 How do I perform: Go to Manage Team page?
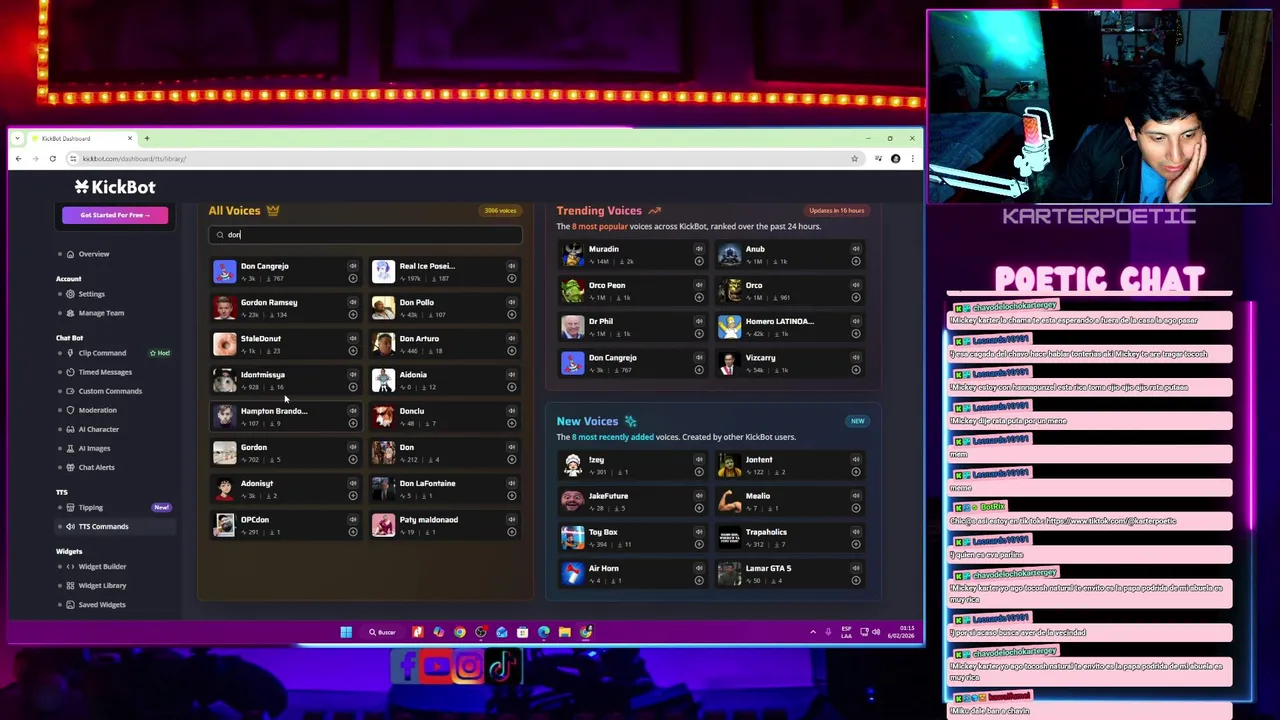click(101, 313)
